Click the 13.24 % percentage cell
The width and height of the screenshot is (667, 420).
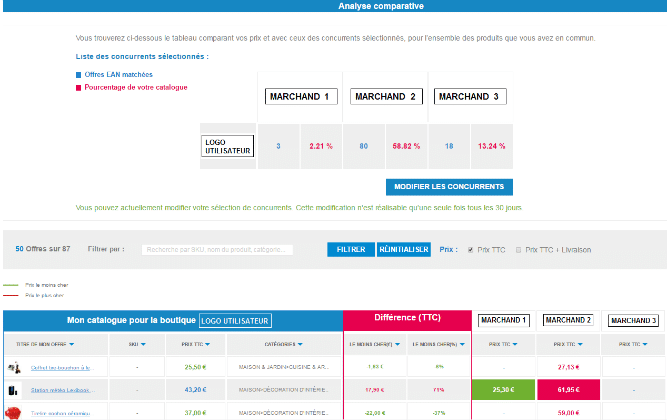coord(492,146)
